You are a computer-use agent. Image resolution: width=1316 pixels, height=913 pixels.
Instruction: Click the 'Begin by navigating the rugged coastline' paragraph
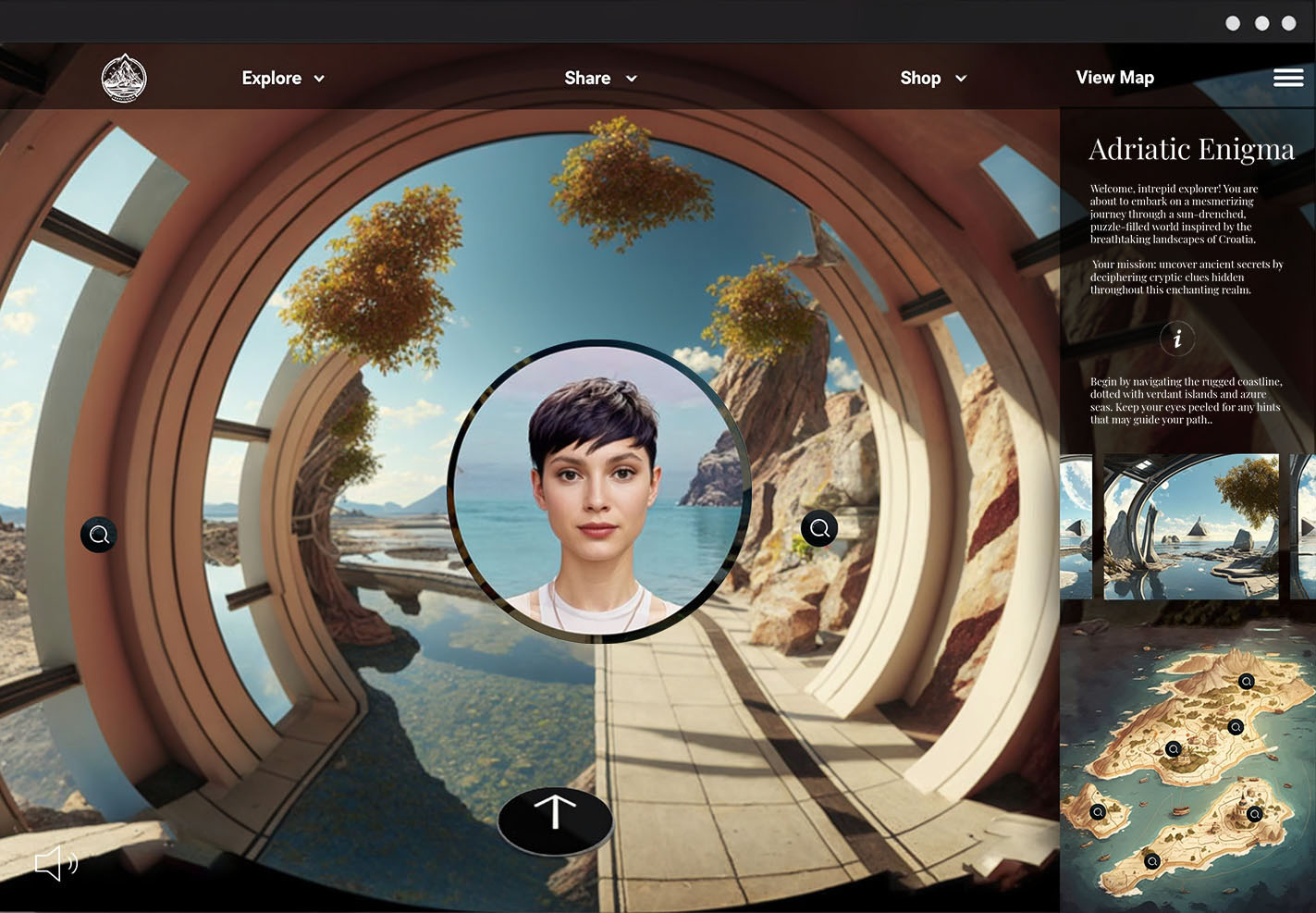[x=1186, y=401]
